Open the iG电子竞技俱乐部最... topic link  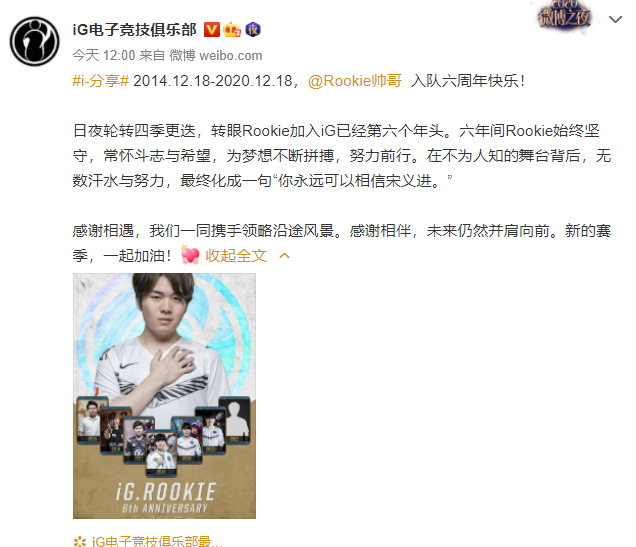click(x=157, y=541)
